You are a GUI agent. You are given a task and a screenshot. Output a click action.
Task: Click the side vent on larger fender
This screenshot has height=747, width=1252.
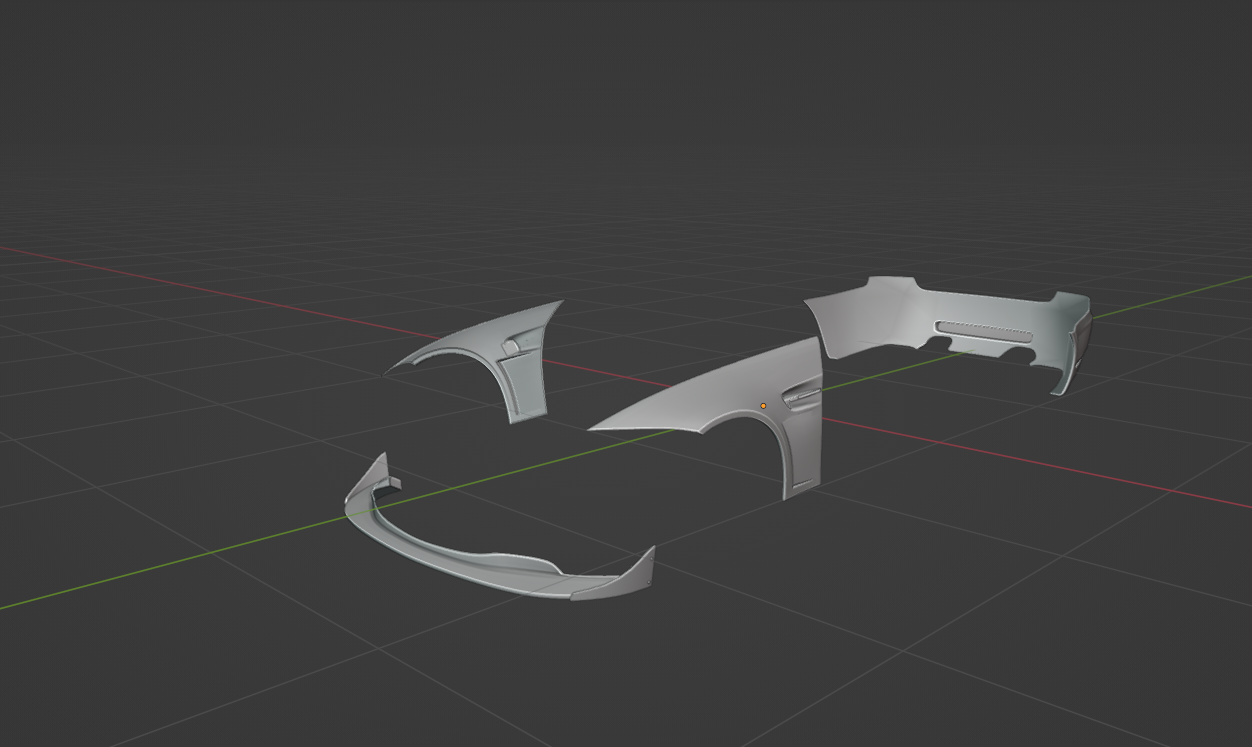[x=802, y=399]
